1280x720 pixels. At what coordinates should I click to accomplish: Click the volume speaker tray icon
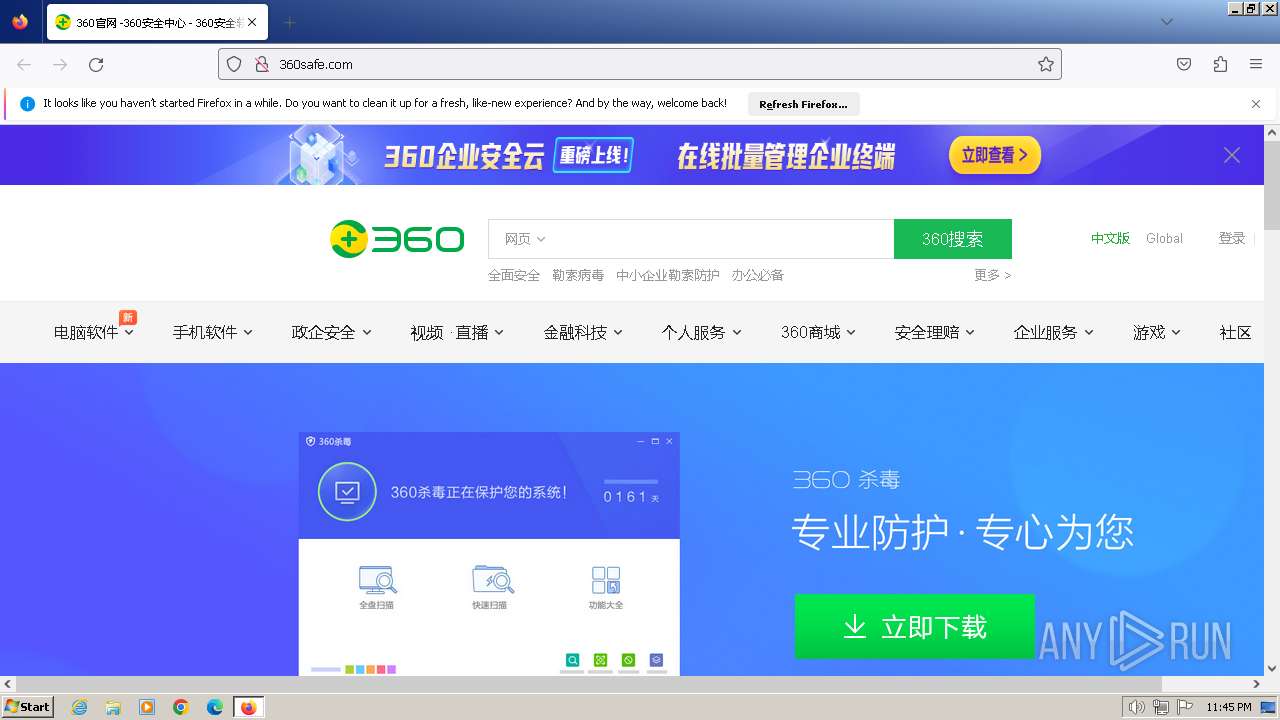tap(1136, 707)
